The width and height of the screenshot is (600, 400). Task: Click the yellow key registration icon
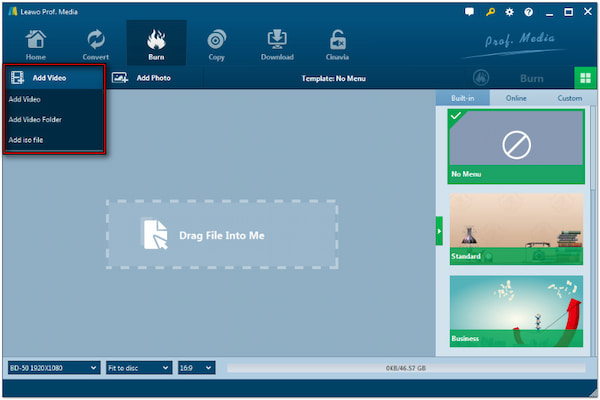coord(489,11)
